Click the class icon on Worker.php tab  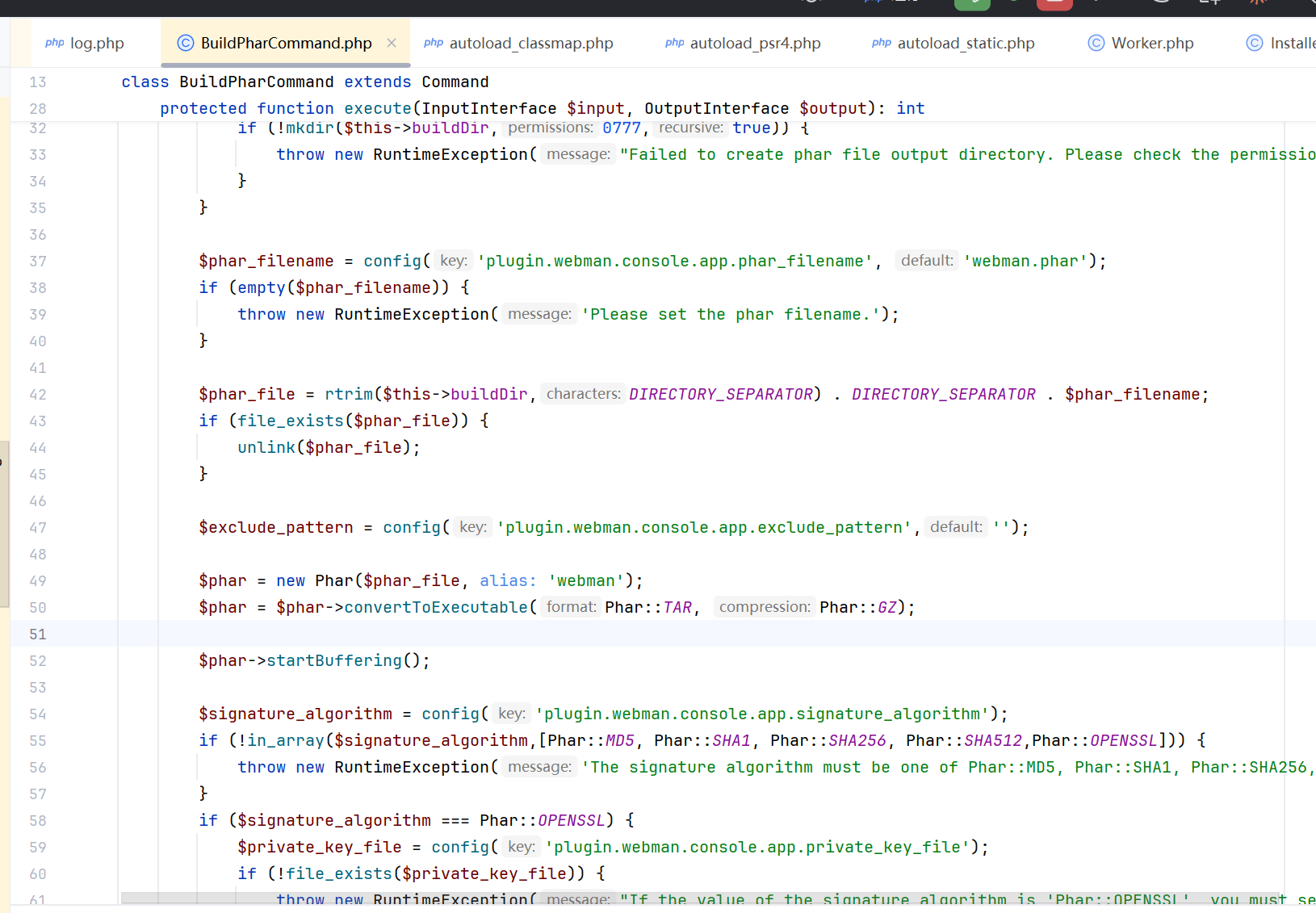coord(1096,43)
